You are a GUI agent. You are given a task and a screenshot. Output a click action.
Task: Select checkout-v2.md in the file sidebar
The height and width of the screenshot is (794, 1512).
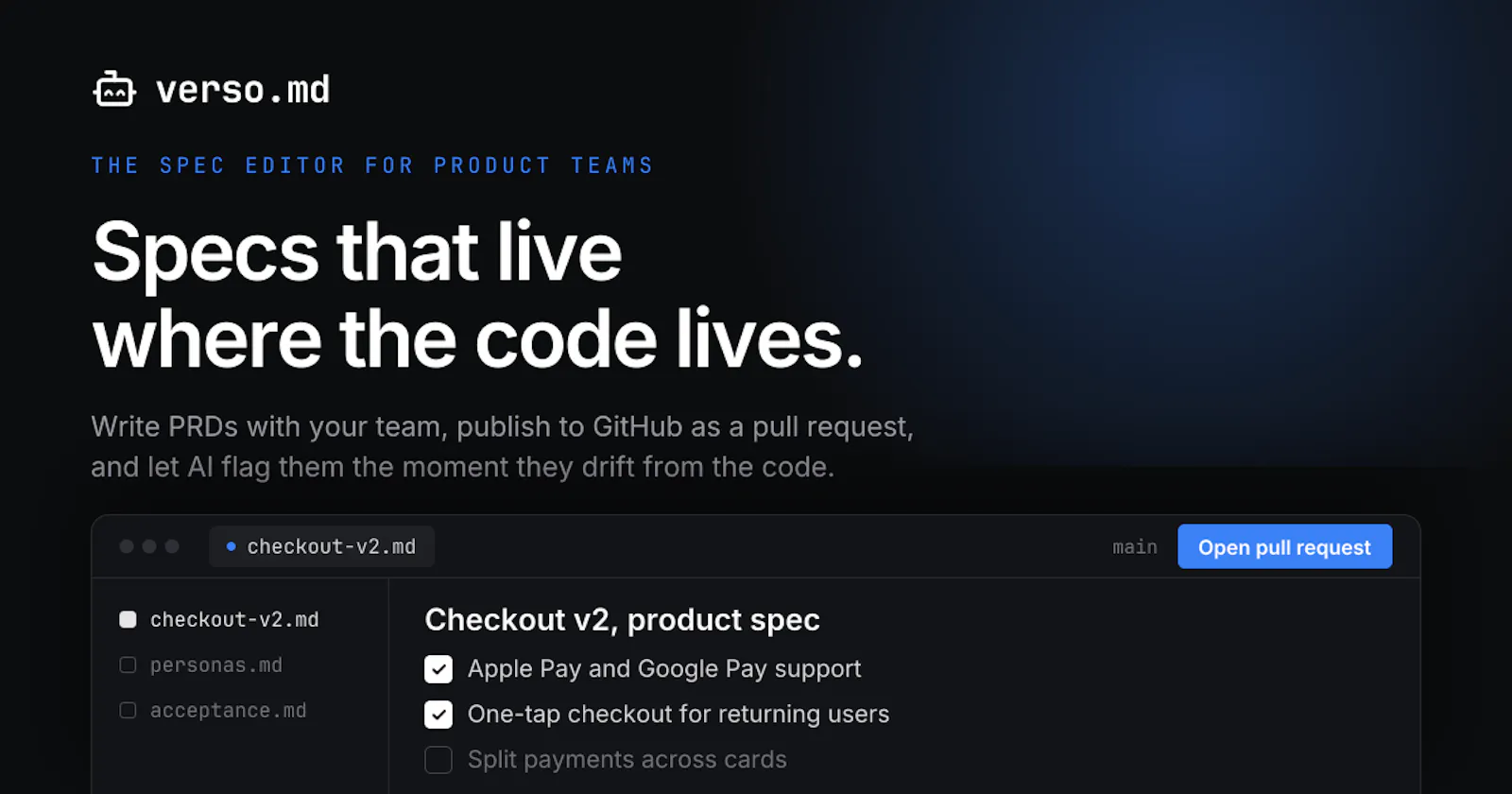point(234,620)
